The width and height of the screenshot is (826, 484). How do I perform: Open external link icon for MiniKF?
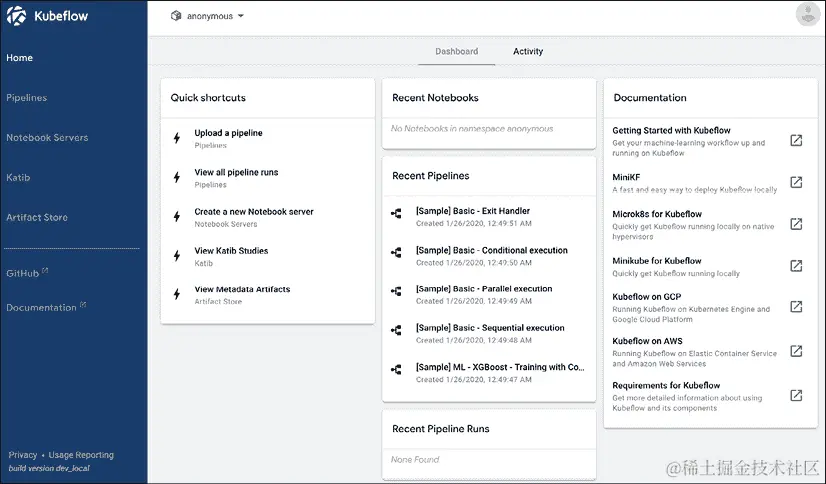tap(796, 182)
